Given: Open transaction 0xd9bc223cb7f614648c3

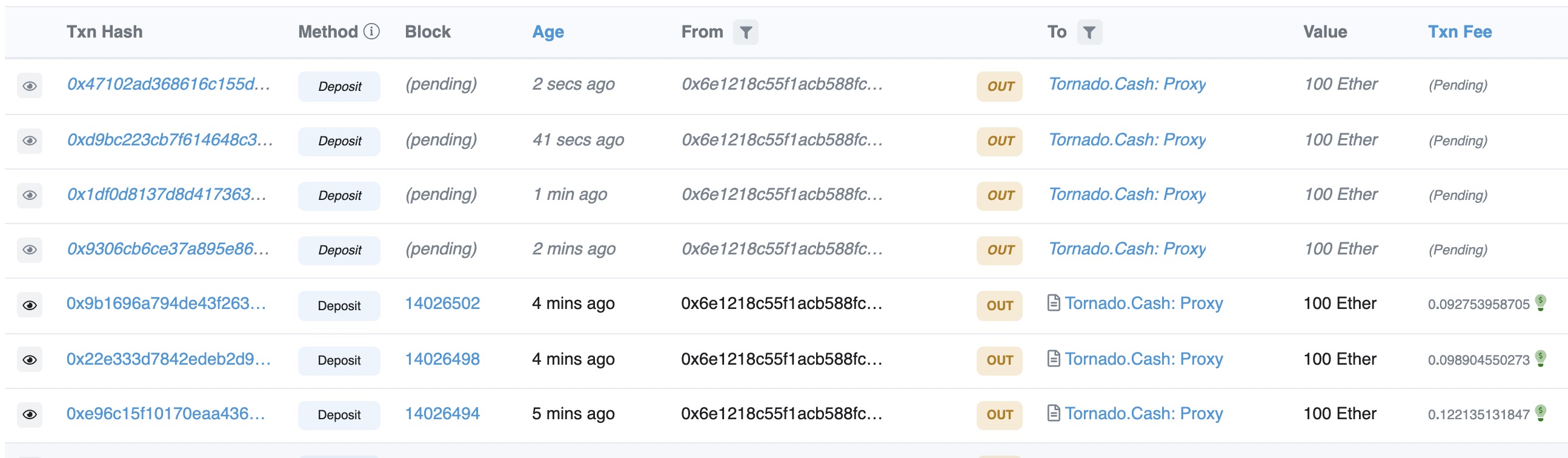Looking at the screenshot, I should click(x=170, y=140).
